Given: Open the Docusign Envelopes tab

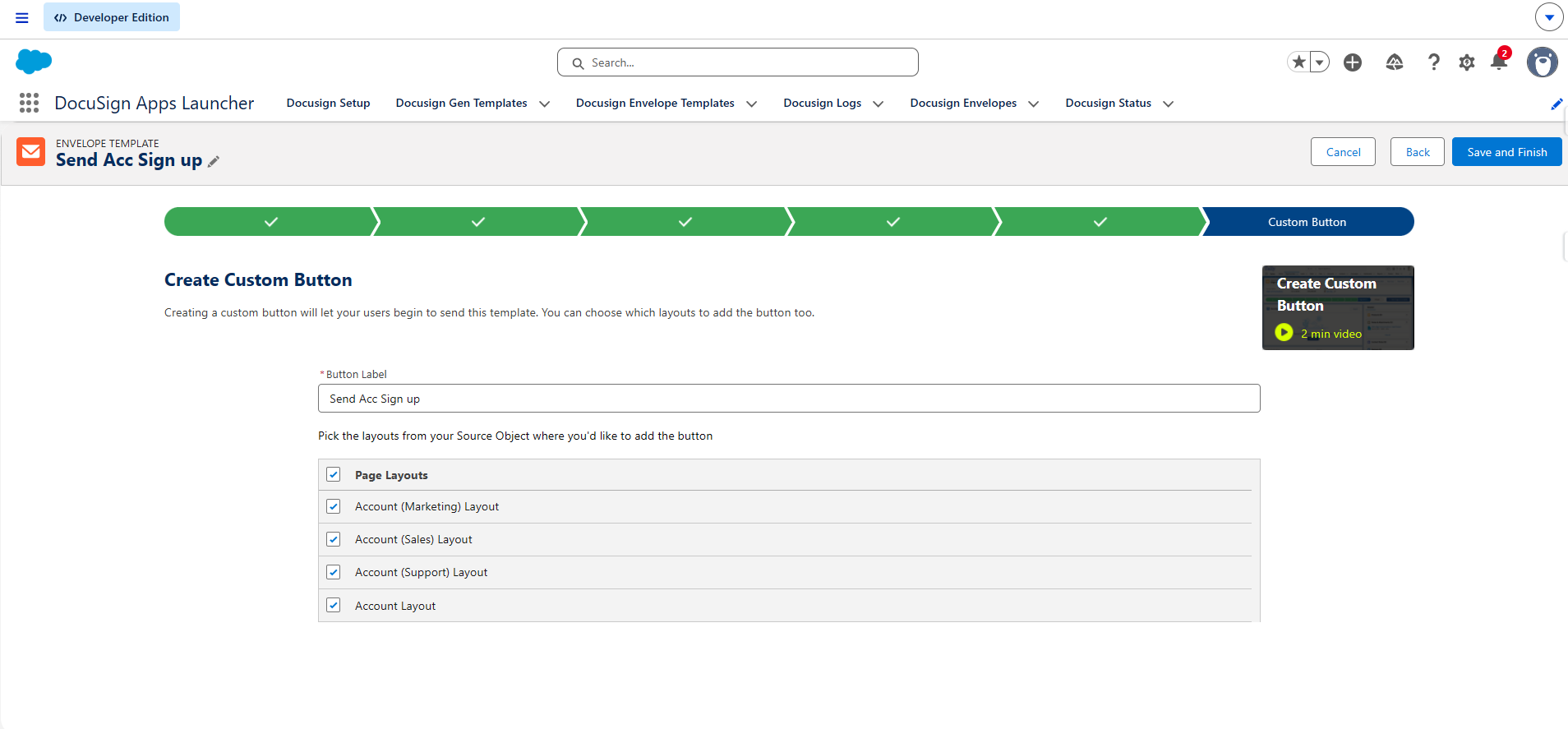Looking at the screenshot, I should (963, 103).
